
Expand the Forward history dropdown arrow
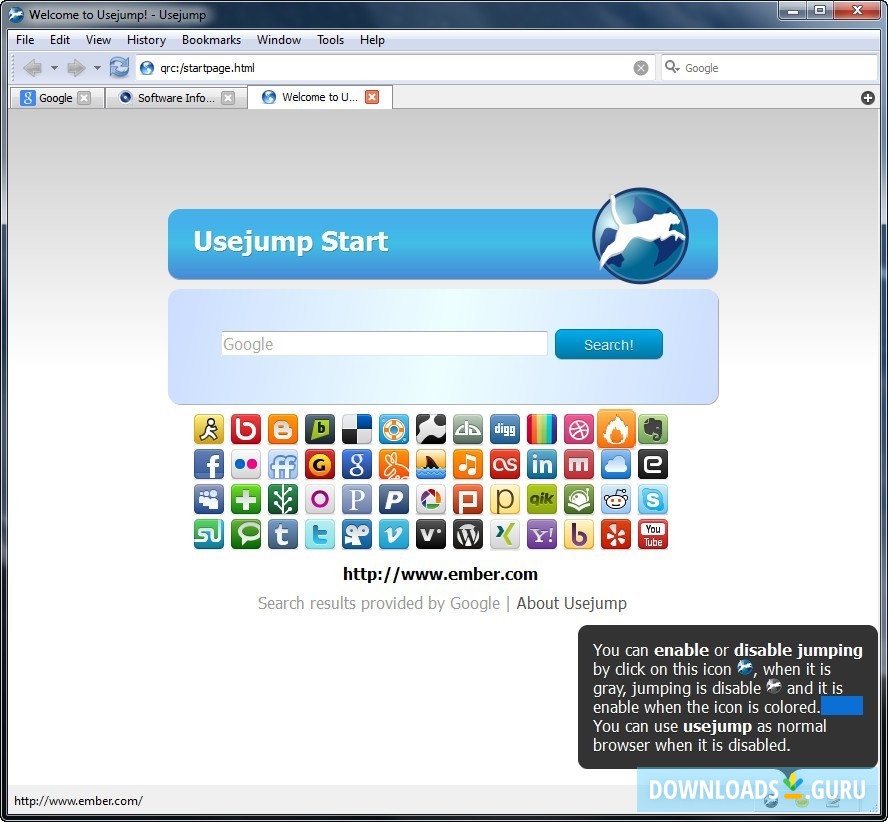pyautogui.click(x=97, y=68)
